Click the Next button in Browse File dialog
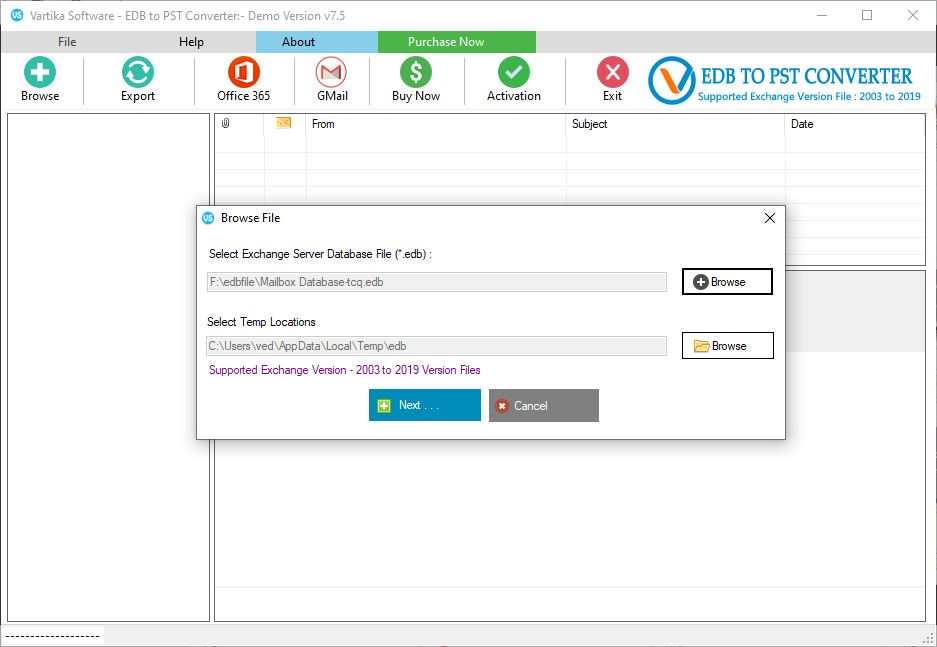This screenshot has width=937, height=647. click(425, 405)
